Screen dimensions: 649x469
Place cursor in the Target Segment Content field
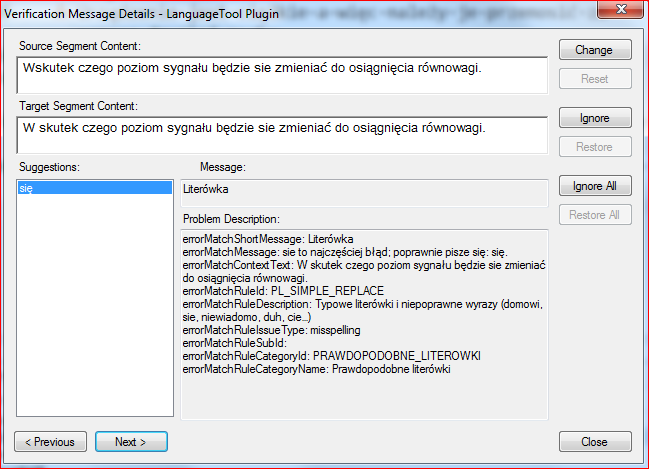[x=282, y=135]
